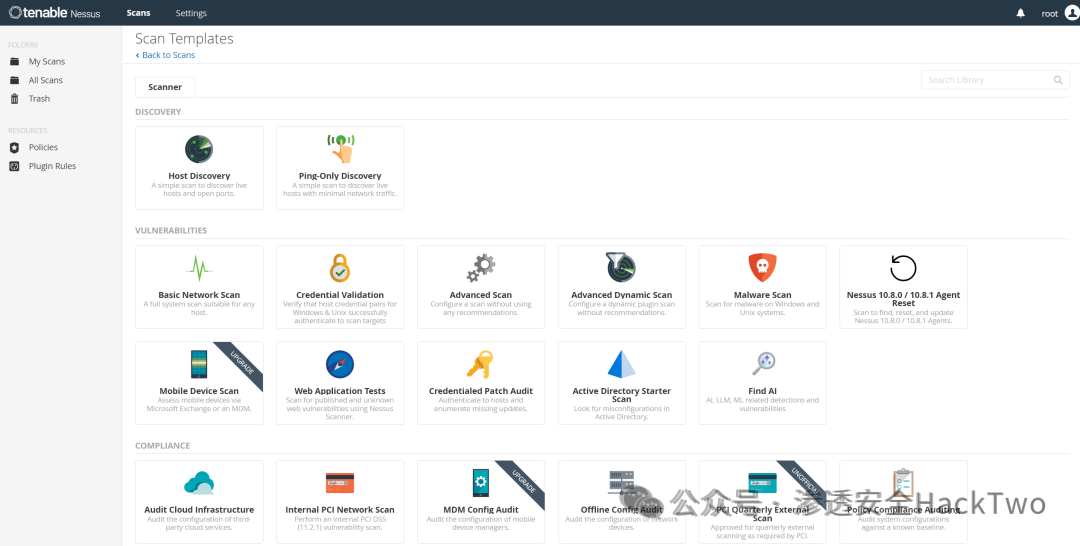The height and width of the screenshot is (546, 1080).
Task: Open the Trash folder label
Action: 39,98
